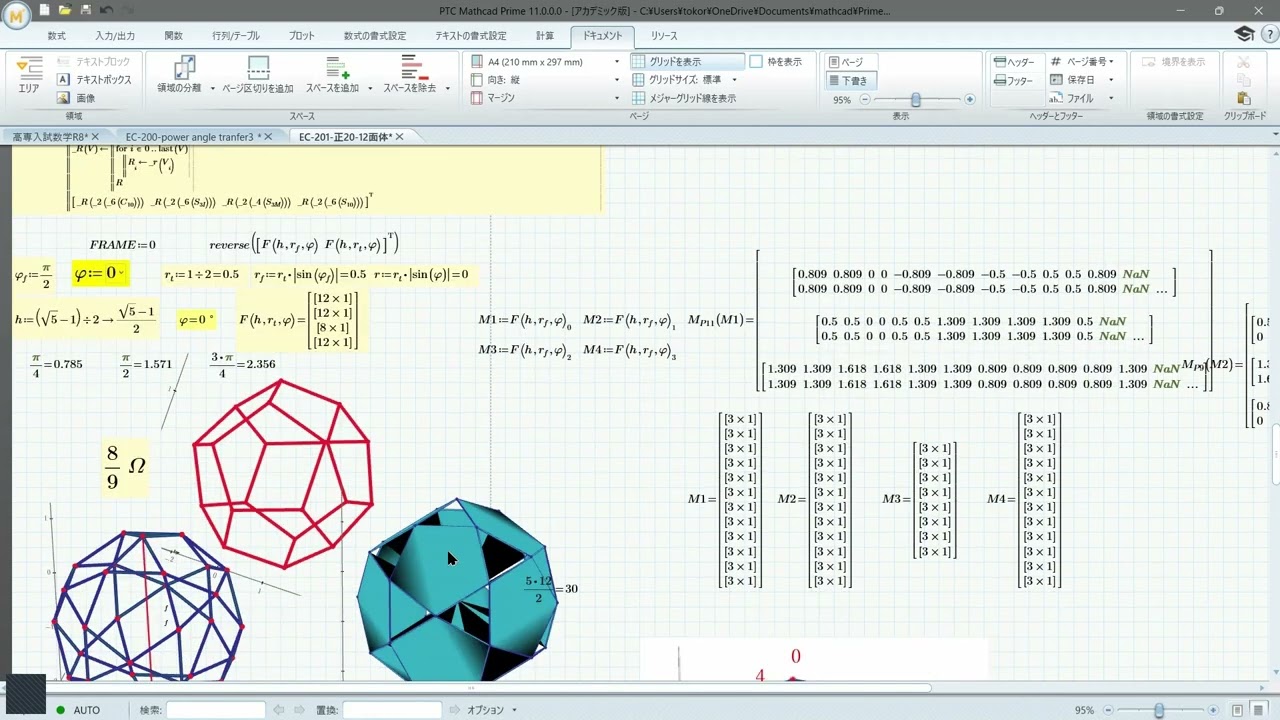Image resolution: width=1280 pixels, height=720 pixels.
Task: Click the red dodecahedron wireframe plot
Action: tap(283, 473)
